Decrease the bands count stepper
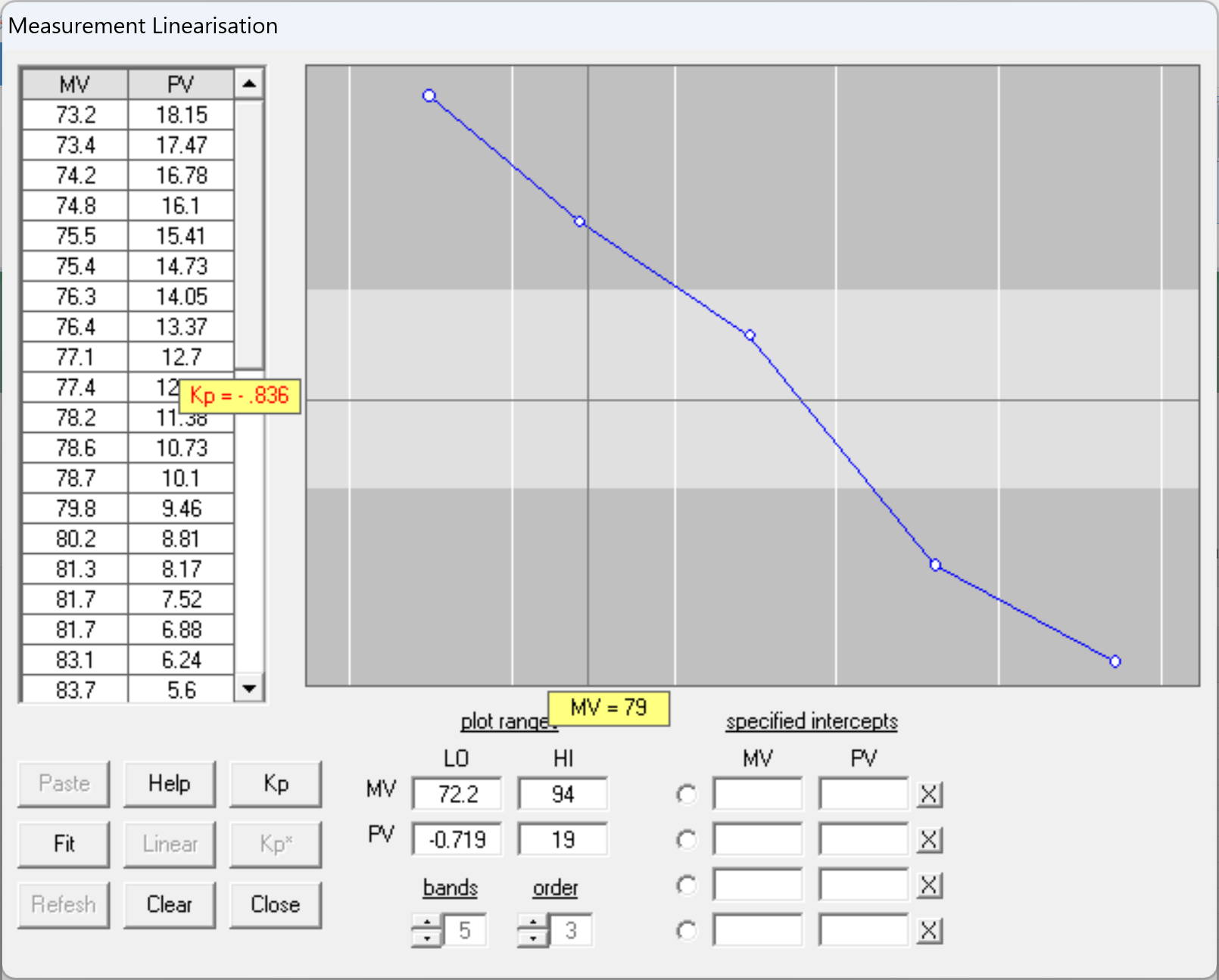Image resolution: width=1219 pixels, height=980 pixels. [427, 939]
